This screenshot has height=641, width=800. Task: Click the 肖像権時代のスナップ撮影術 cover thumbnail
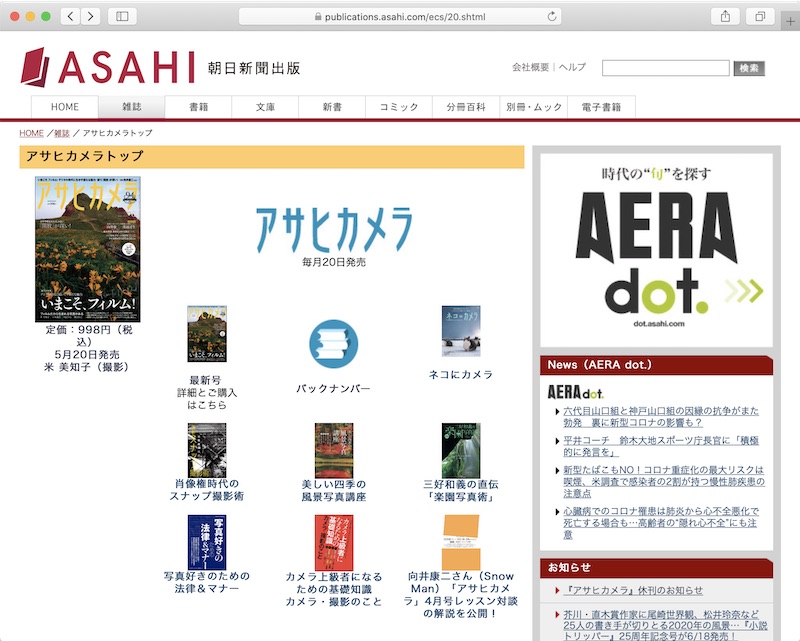207,450
